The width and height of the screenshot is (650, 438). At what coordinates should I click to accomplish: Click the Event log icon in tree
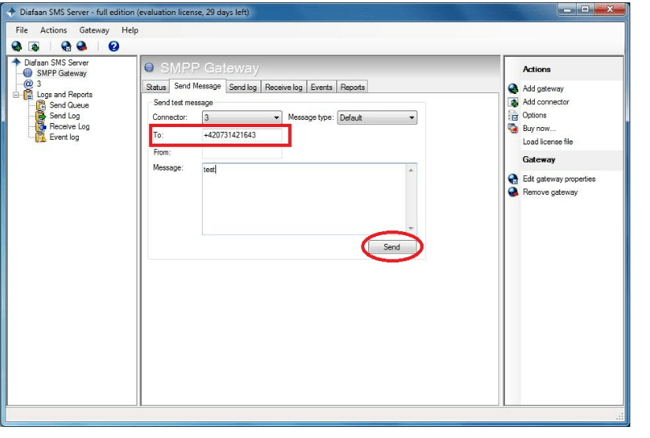[x=41, y=137]
